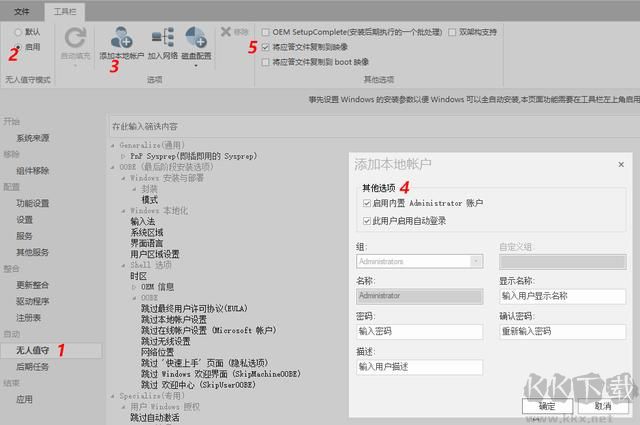Click the 确认密码 input field
Screen dimensions: 640x425
(x=562, y=332)
